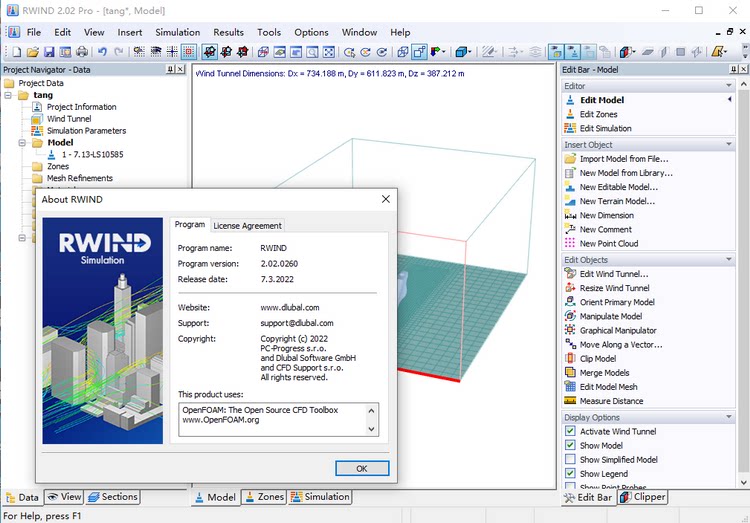Pin the Edit Bar panel
The width and height of the screenshot is (750, 523).
[x=734, y=69]
